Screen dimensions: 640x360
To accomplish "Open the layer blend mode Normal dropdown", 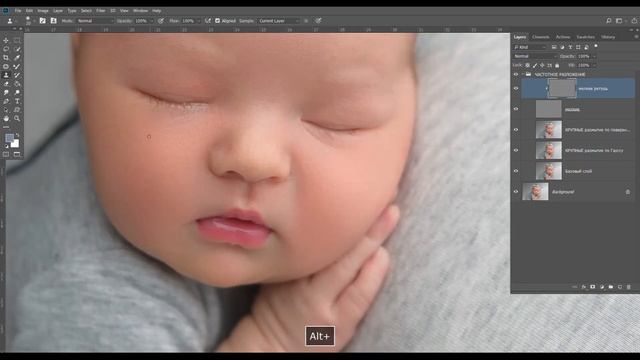I will (x=535, y=56).
